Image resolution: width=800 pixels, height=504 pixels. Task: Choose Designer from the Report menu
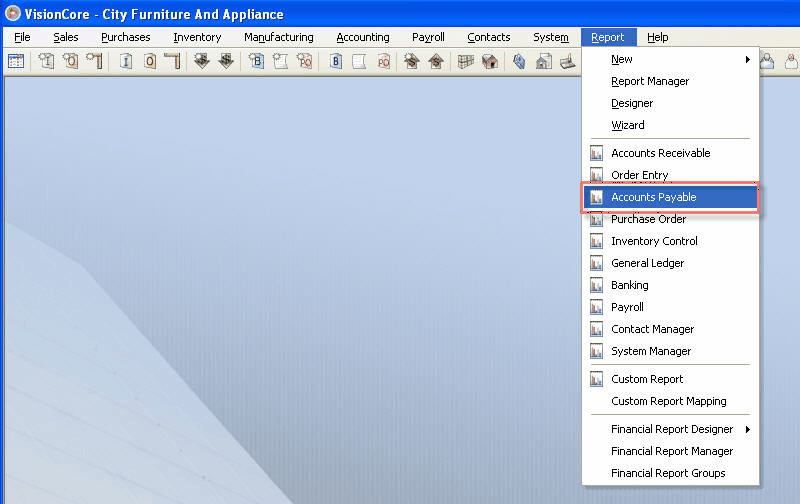click(670, 103)
